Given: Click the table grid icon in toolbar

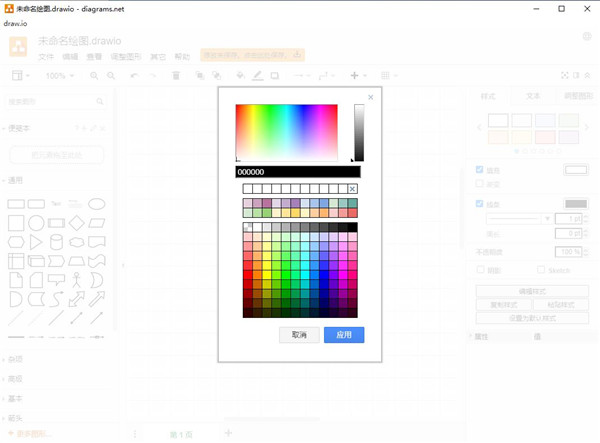Looking at the screenshot, I should coord(386,76).
